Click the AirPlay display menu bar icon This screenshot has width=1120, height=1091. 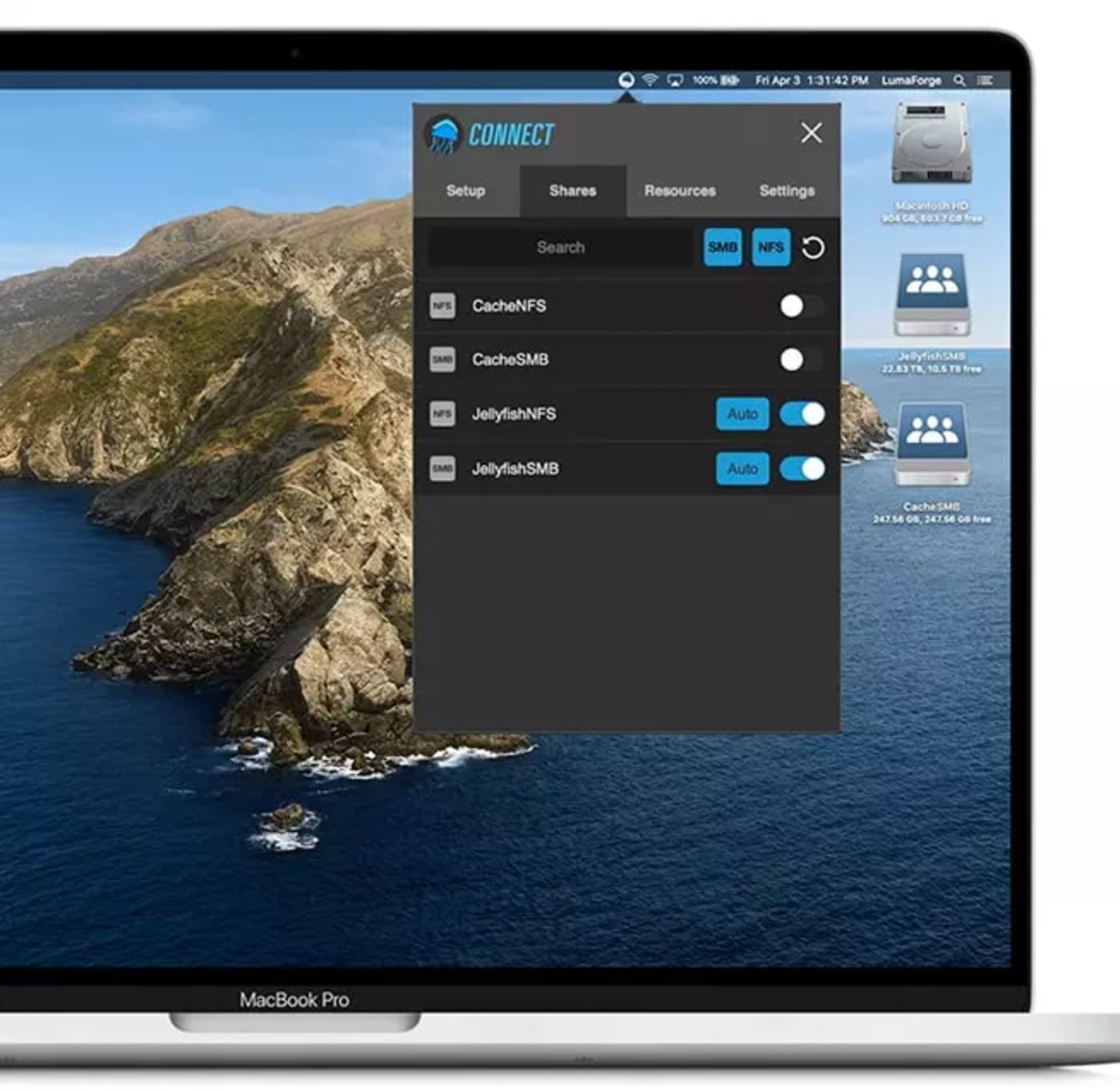coord(675,80)
